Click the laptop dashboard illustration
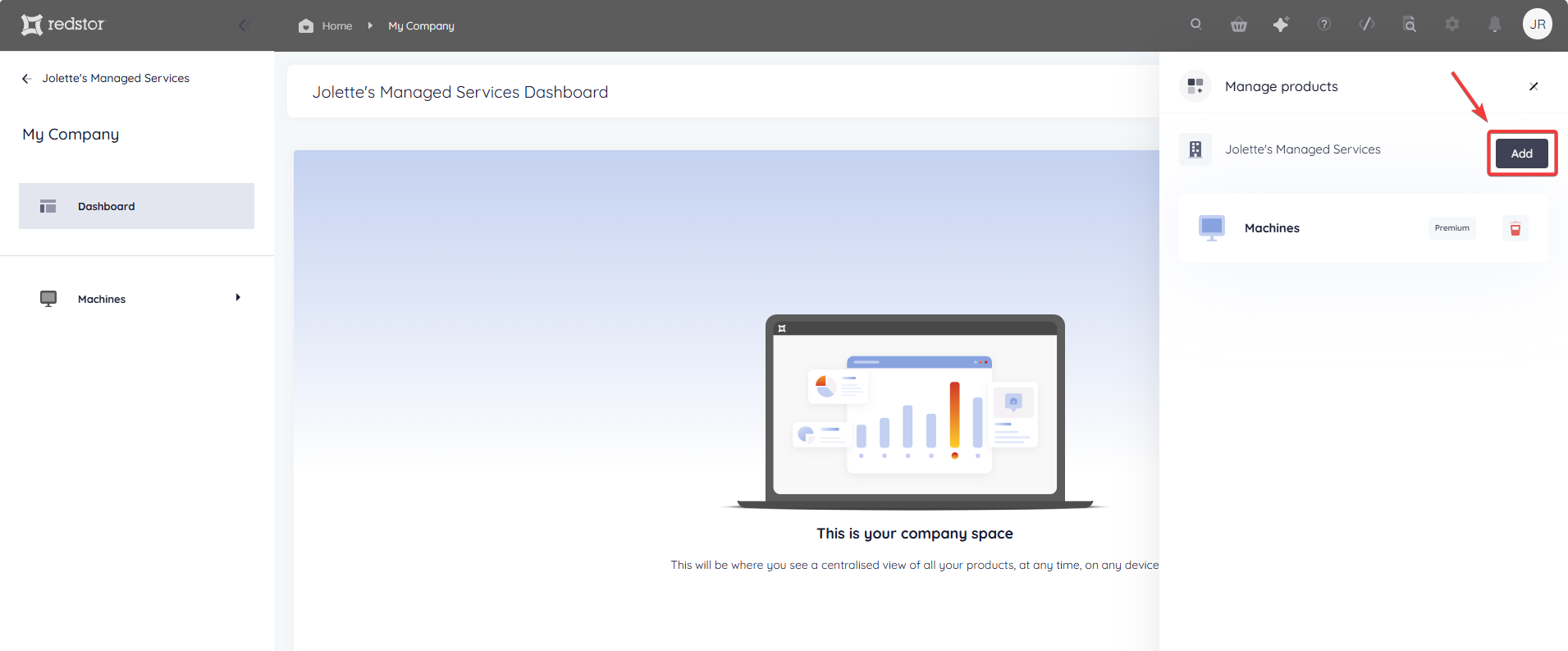This screenshot has width=1568, height=651. coord(915,412)
